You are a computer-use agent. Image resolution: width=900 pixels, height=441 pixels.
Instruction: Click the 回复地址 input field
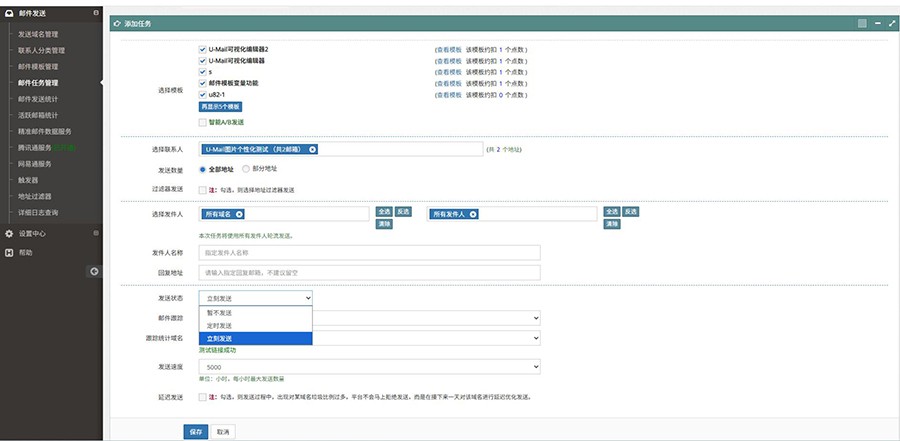coord(369,273)
